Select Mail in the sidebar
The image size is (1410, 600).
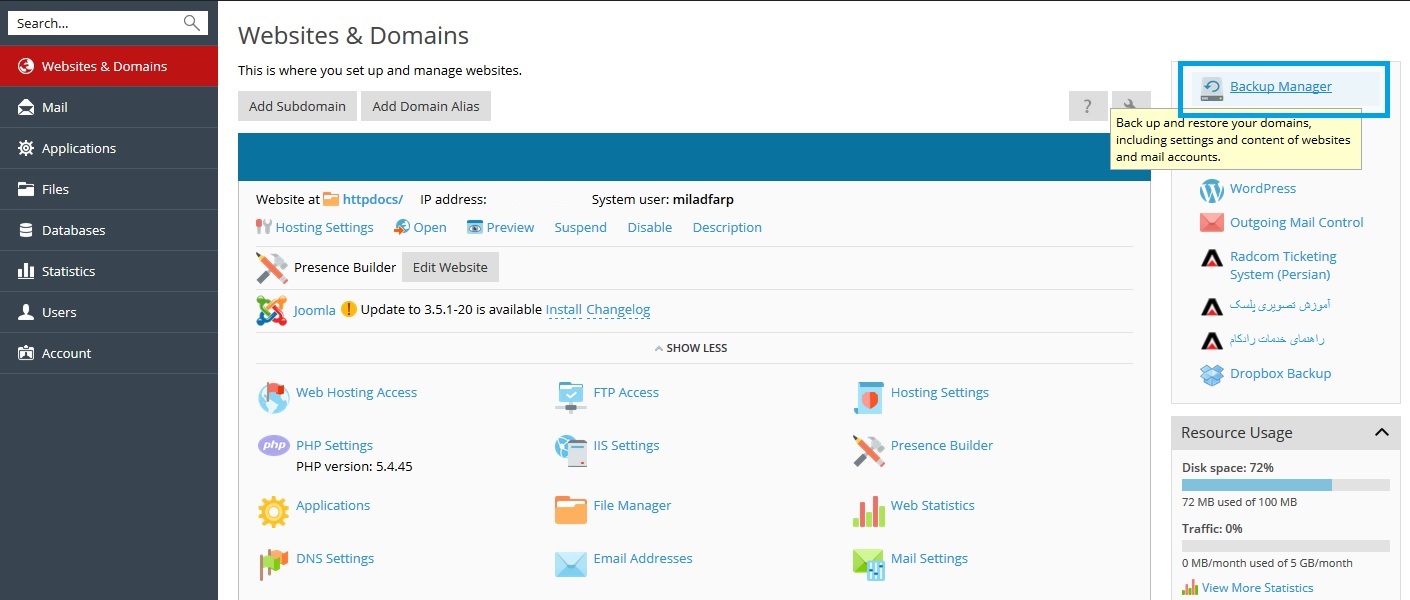click(55, 107)
